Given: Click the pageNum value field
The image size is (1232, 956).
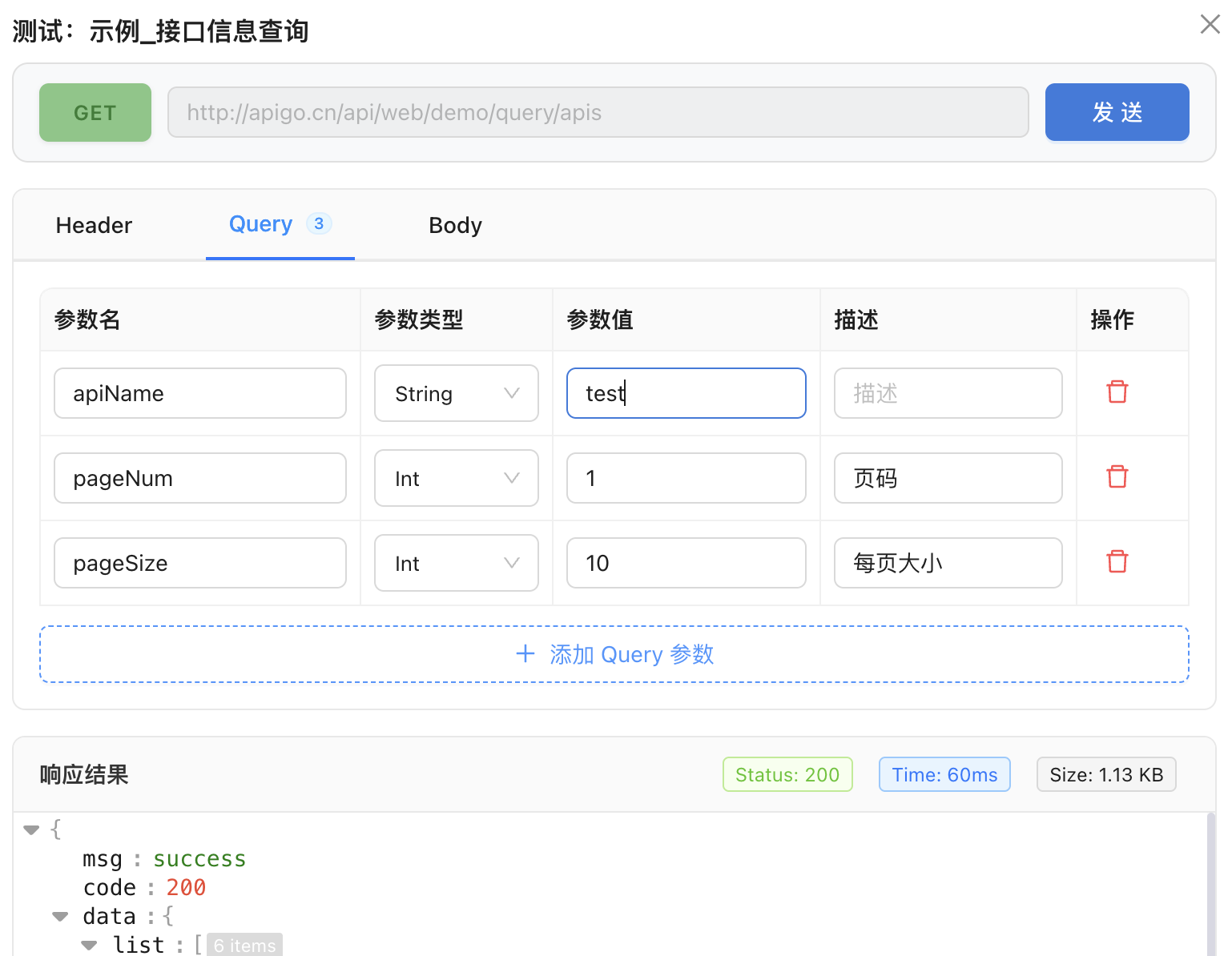Looking at the screenshot, I should [x=686, y=478].
